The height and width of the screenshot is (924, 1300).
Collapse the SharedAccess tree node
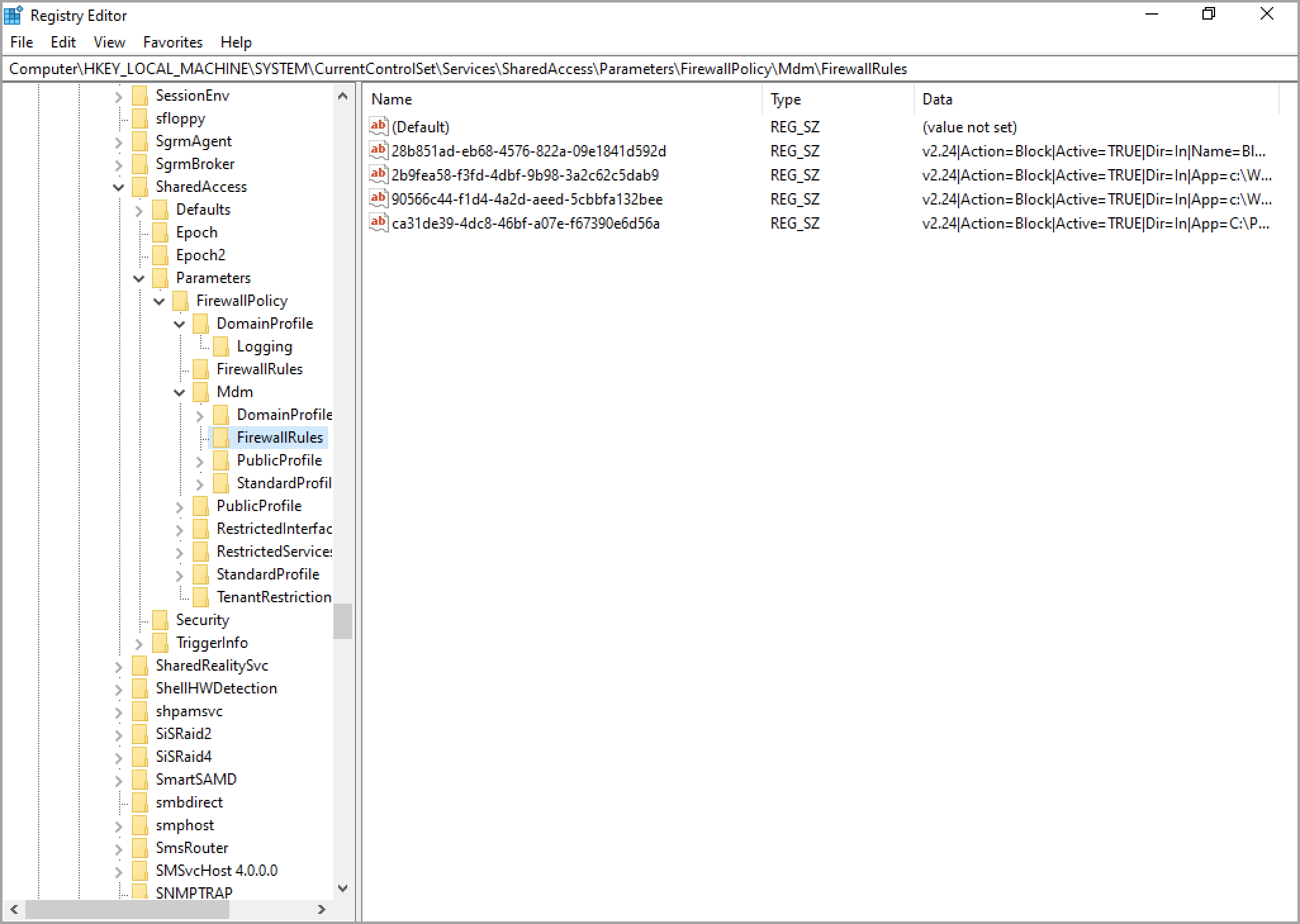118,187
